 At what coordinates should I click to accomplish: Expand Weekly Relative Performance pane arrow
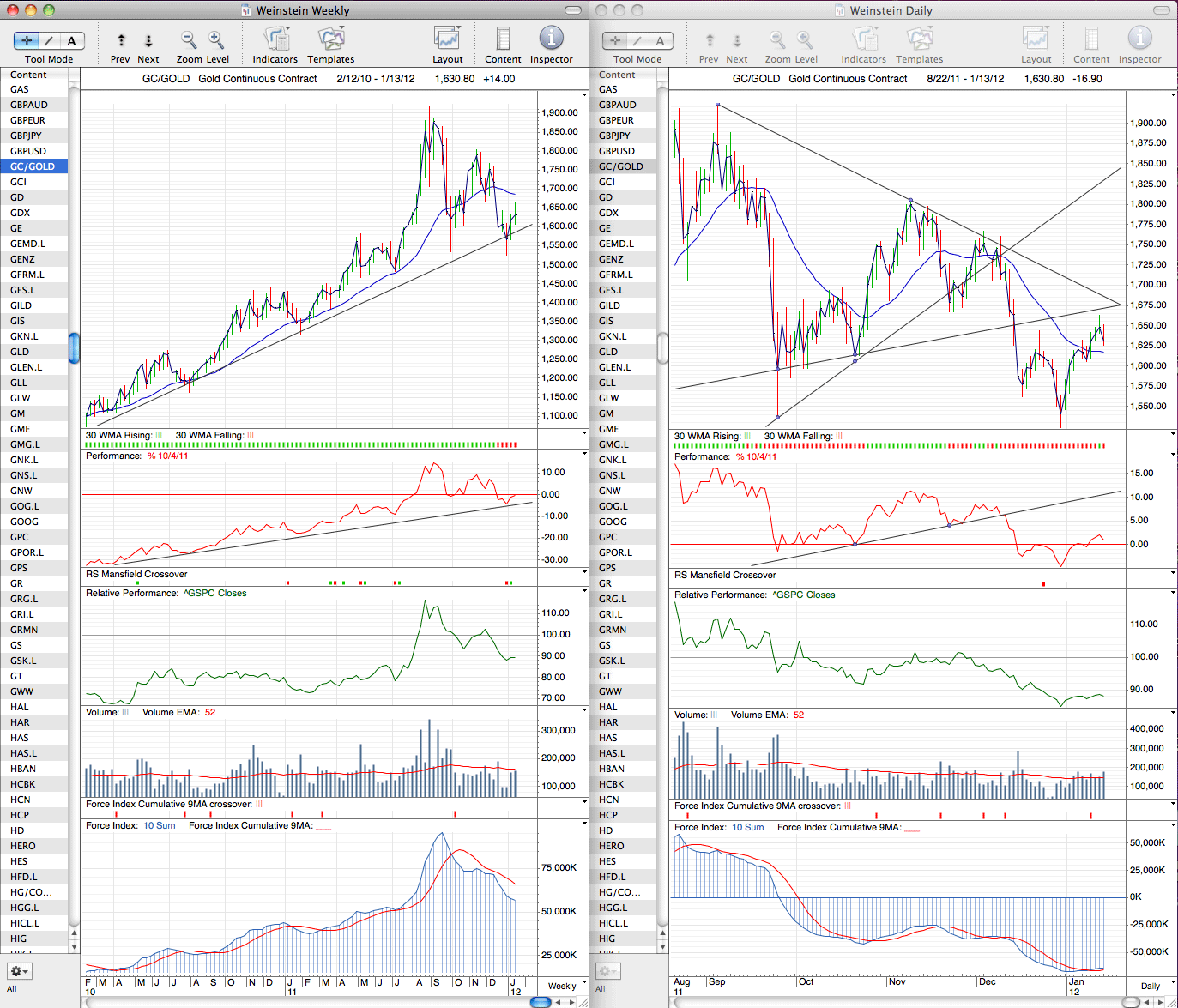tap(584, 591)
